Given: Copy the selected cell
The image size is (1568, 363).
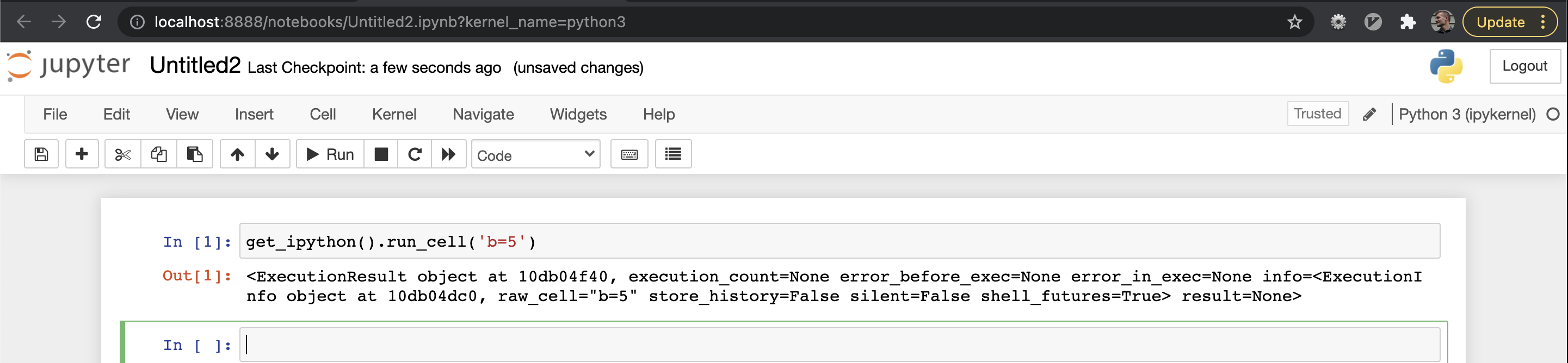Looking at the screenshot, I should coord(158,154).
